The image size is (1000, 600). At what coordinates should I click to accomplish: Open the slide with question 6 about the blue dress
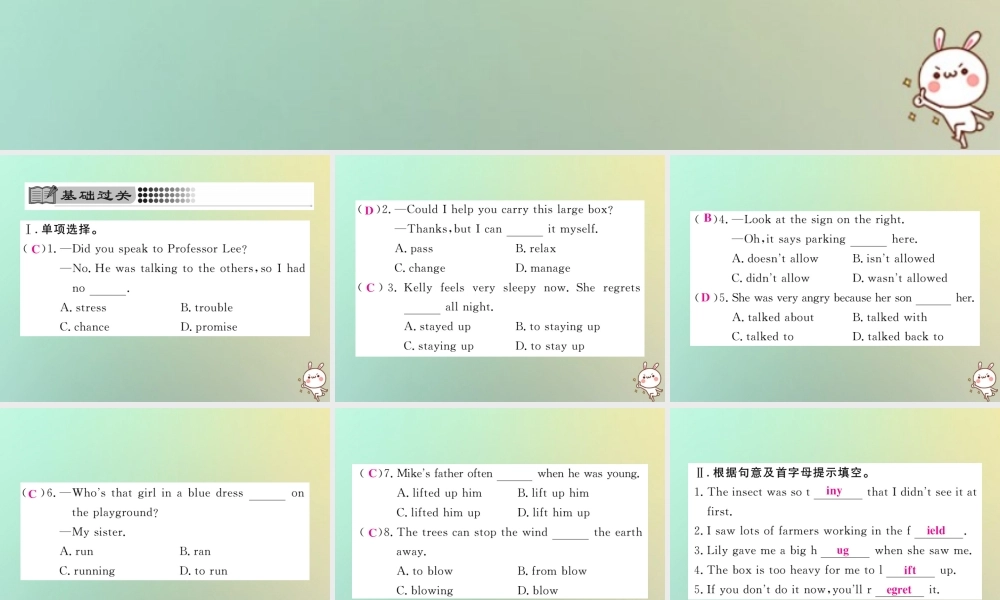[165, 504]
